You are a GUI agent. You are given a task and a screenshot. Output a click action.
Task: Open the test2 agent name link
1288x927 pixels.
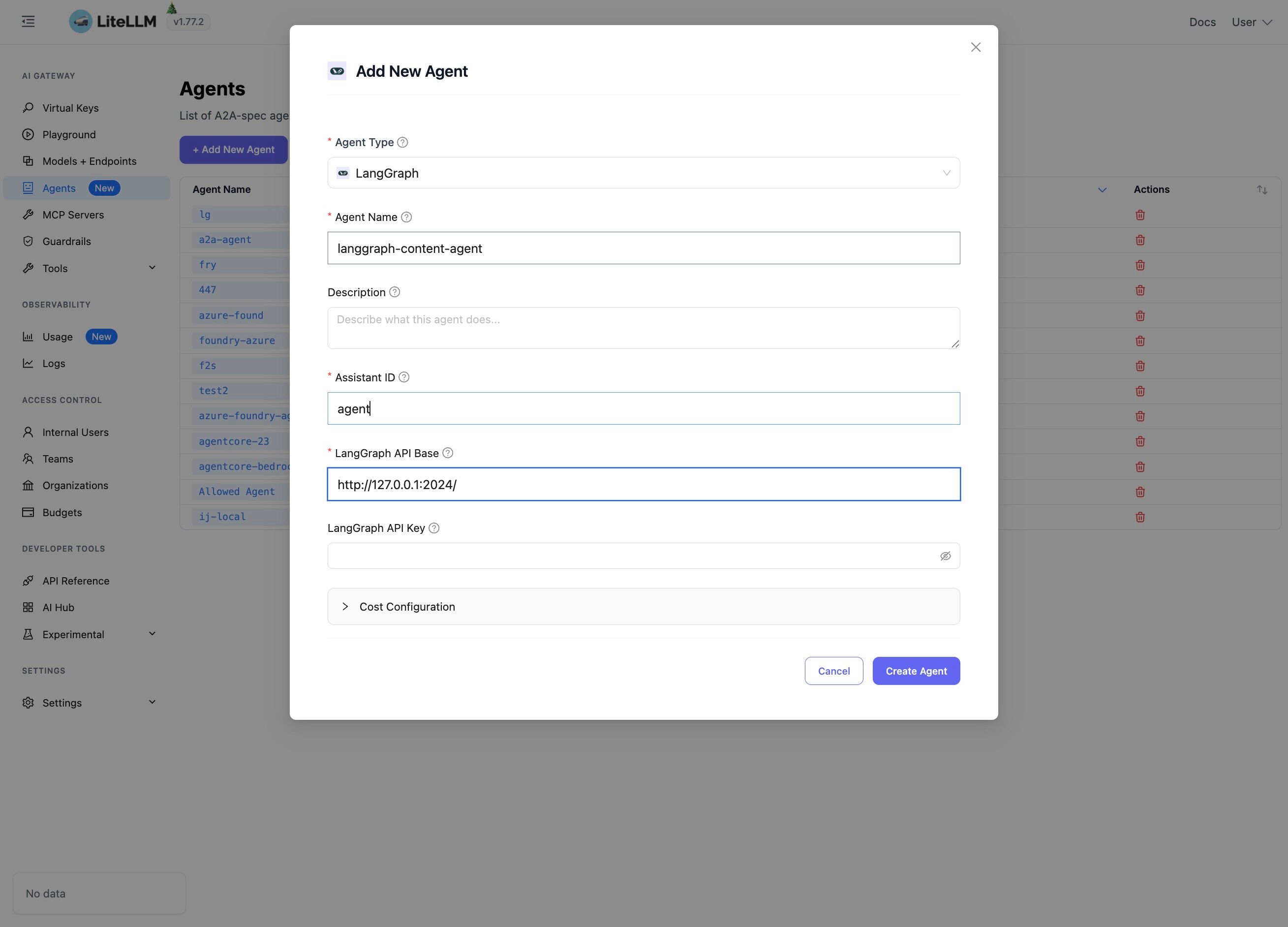tap(214, 390)
